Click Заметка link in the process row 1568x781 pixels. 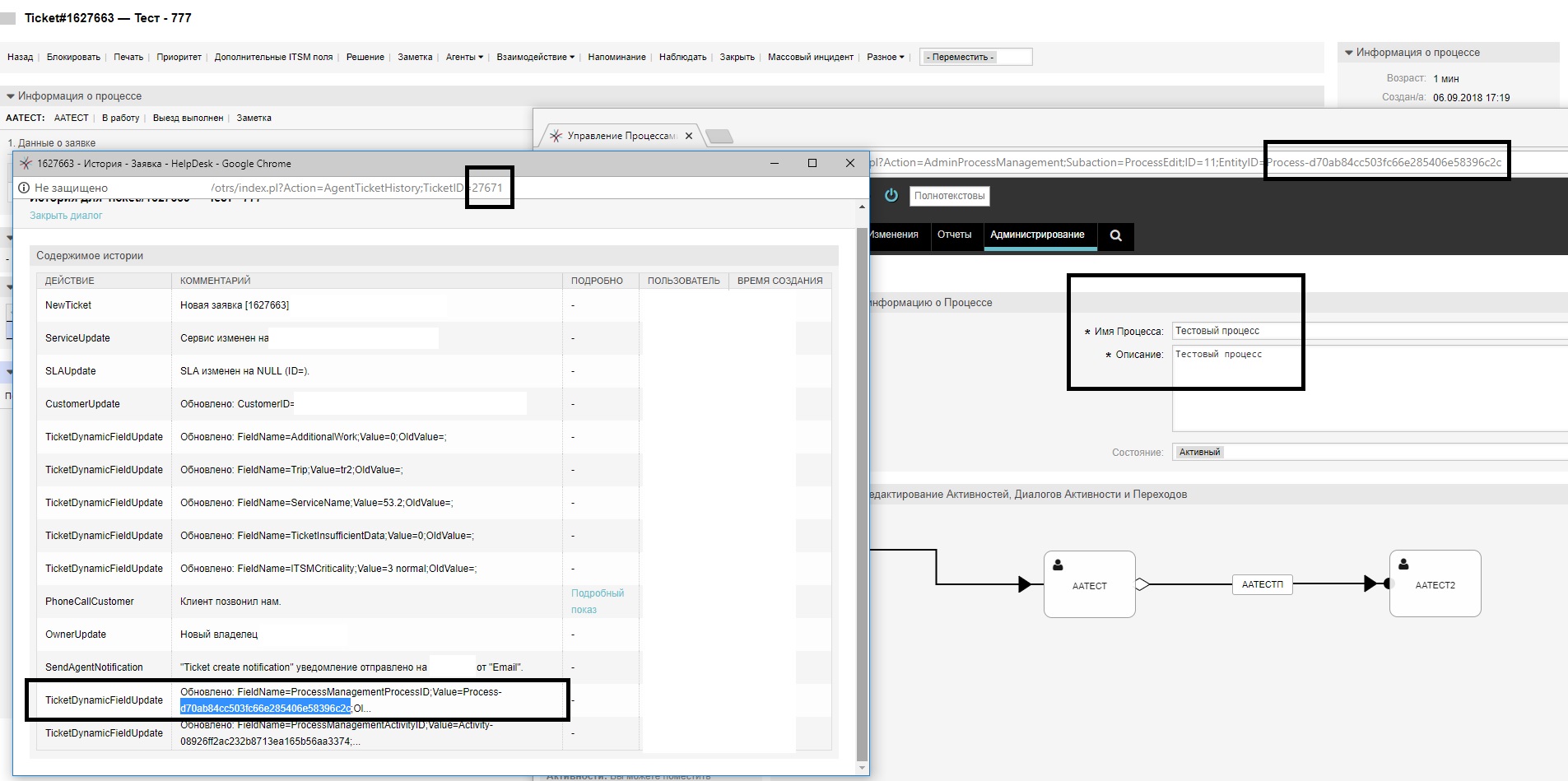(254, 118)
